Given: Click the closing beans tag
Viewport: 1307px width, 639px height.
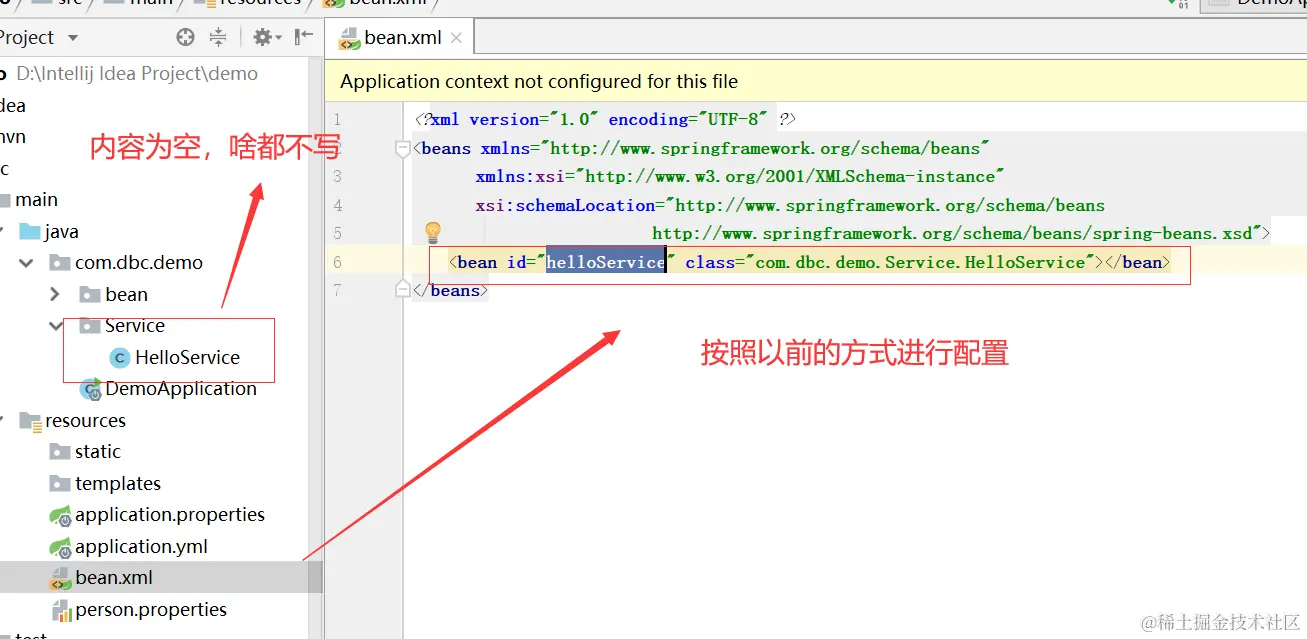Looking at the screenshot, I should 450,290.
